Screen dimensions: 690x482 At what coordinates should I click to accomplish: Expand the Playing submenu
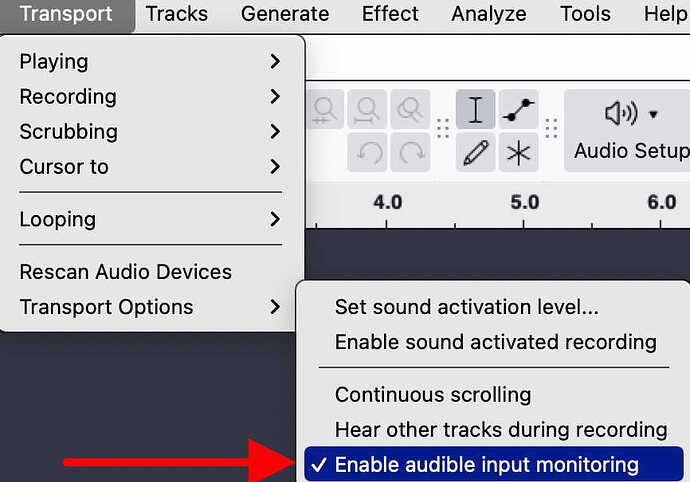tap(150, 61)
